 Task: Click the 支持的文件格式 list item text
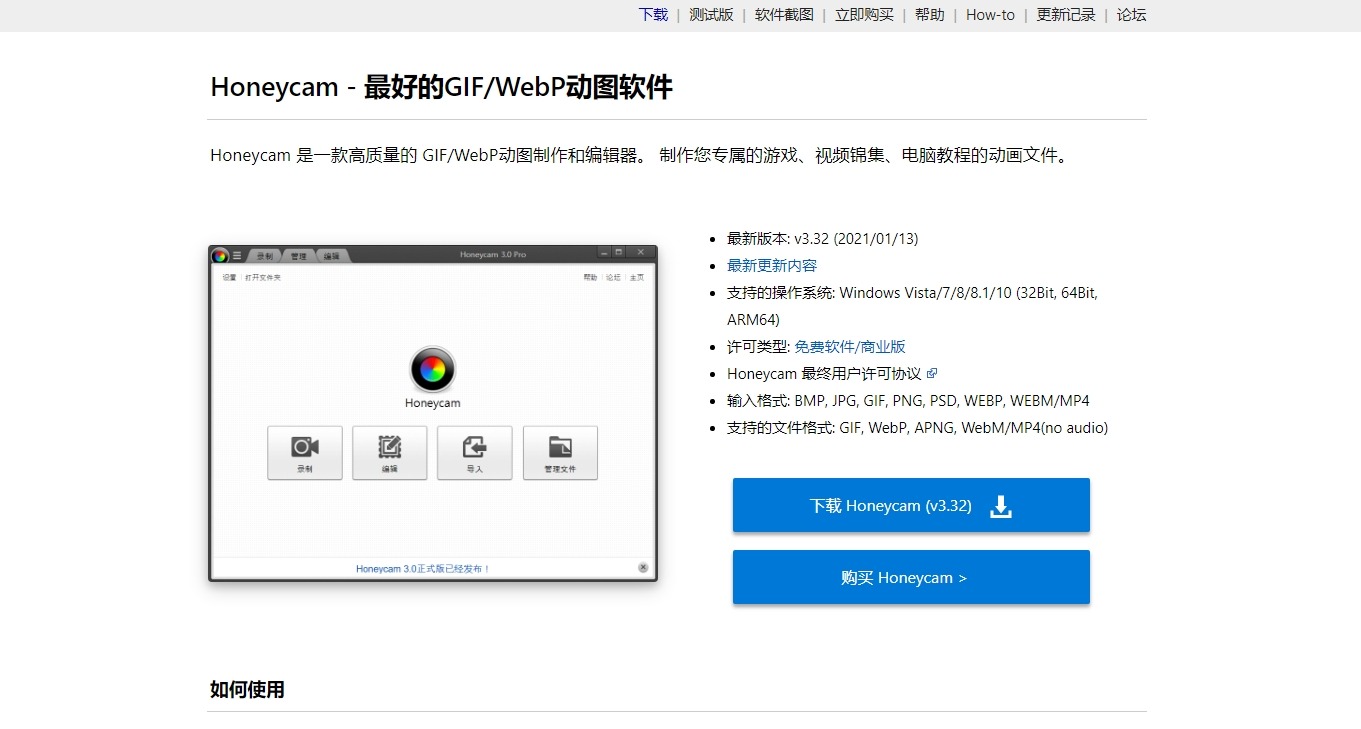[x=917, y=427]
